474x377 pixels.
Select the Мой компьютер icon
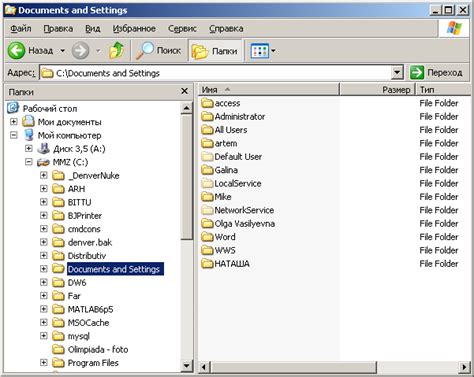coord(29,135)
